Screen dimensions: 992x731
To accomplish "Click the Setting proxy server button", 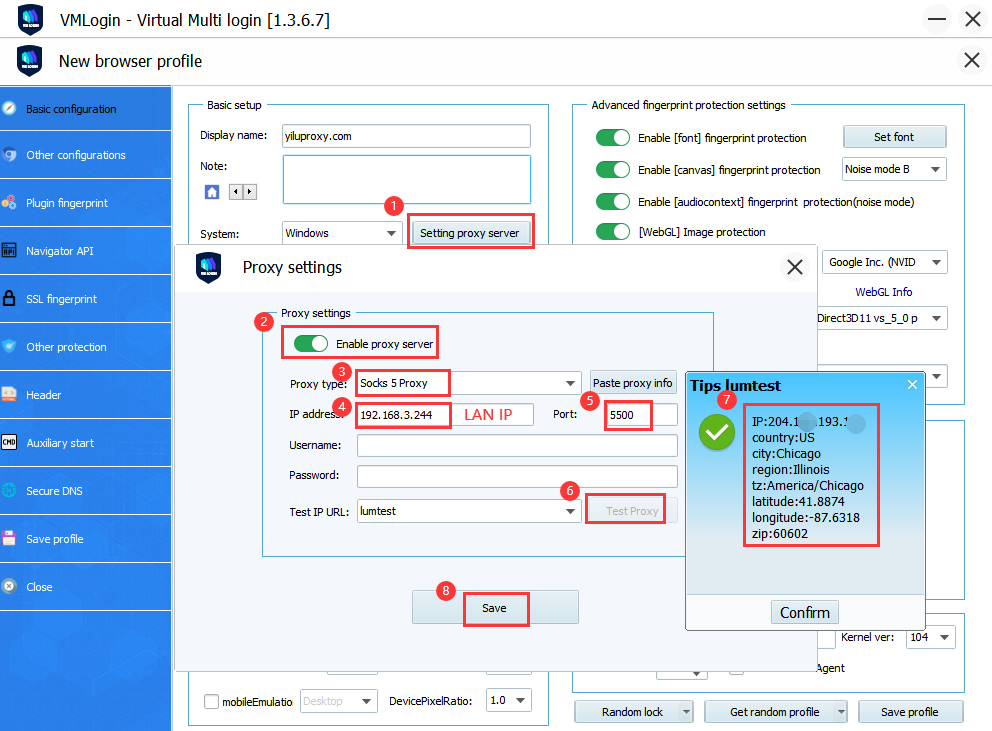I will 470,232.
